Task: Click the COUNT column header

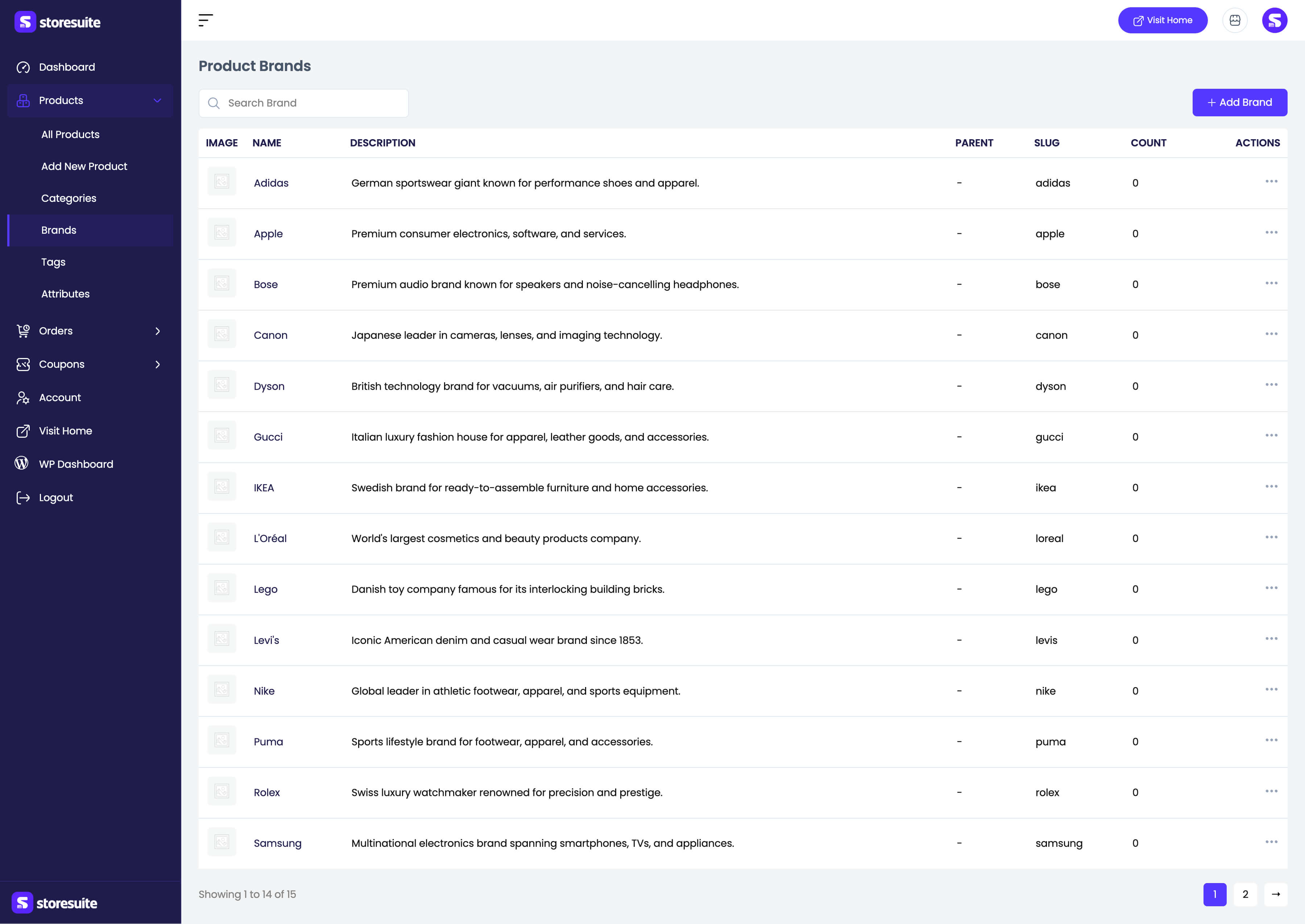Action: (1148, 143)
